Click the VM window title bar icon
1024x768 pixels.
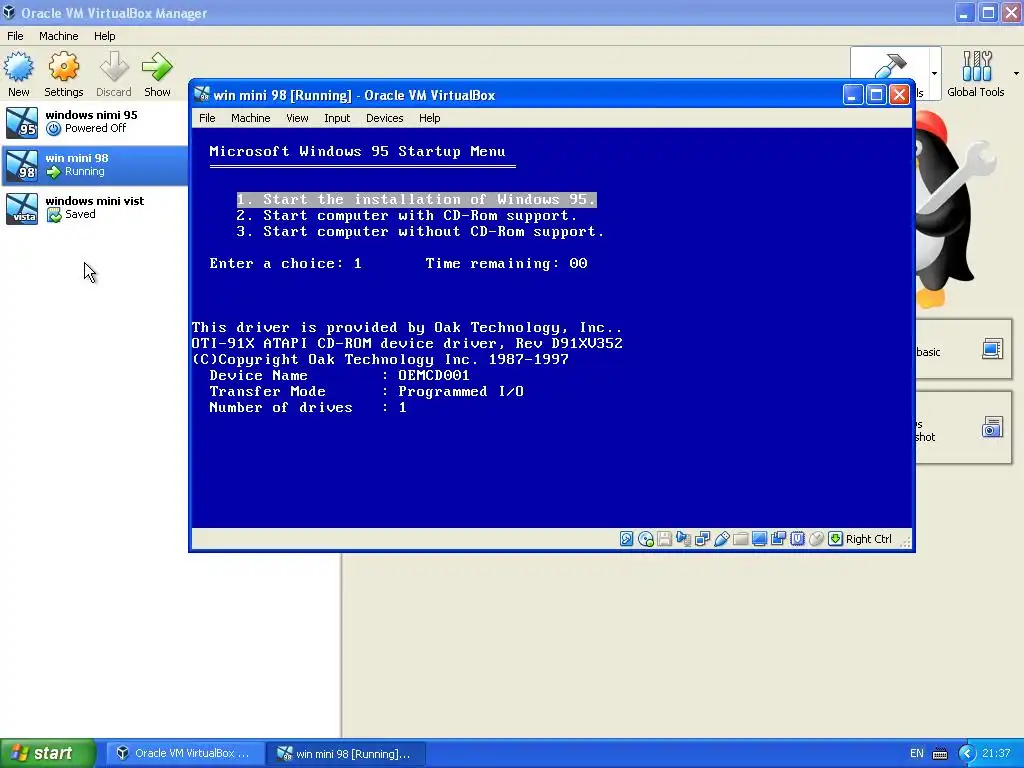coord(202,95)
